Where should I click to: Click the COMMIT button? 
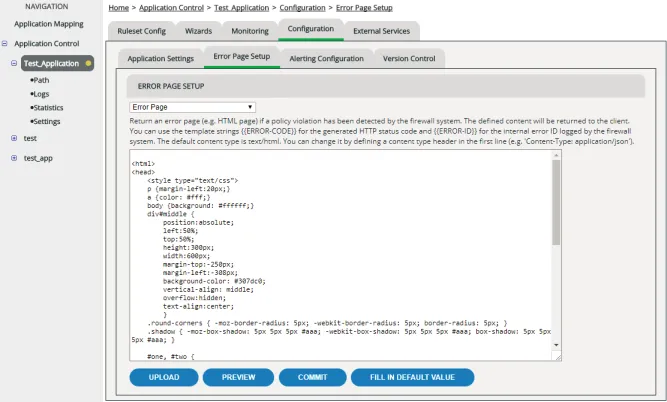pos(313,377)
